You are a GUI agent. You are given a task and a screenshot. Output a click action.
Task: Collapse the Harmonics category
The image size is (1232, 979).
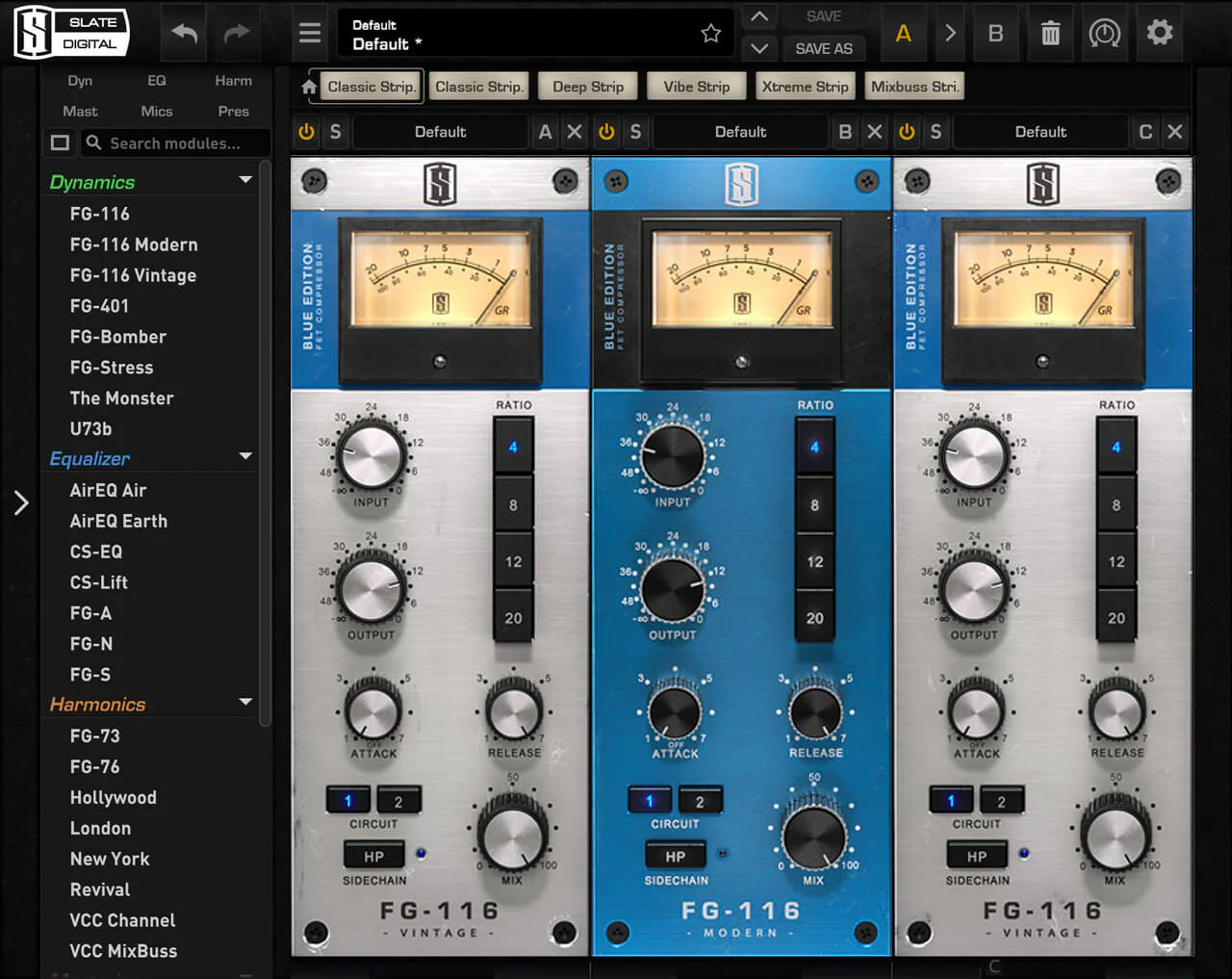[245, 702]
